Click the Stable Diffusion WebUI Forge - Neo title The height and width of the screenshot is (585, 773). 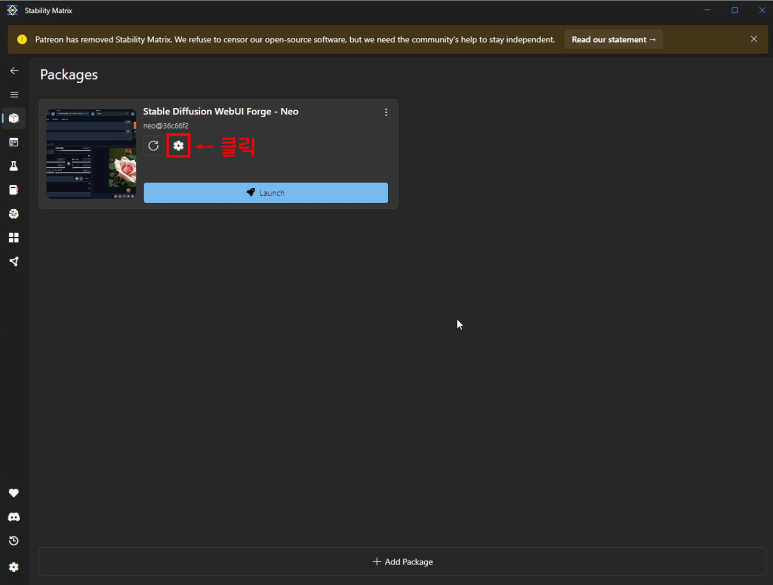point(221,111)
